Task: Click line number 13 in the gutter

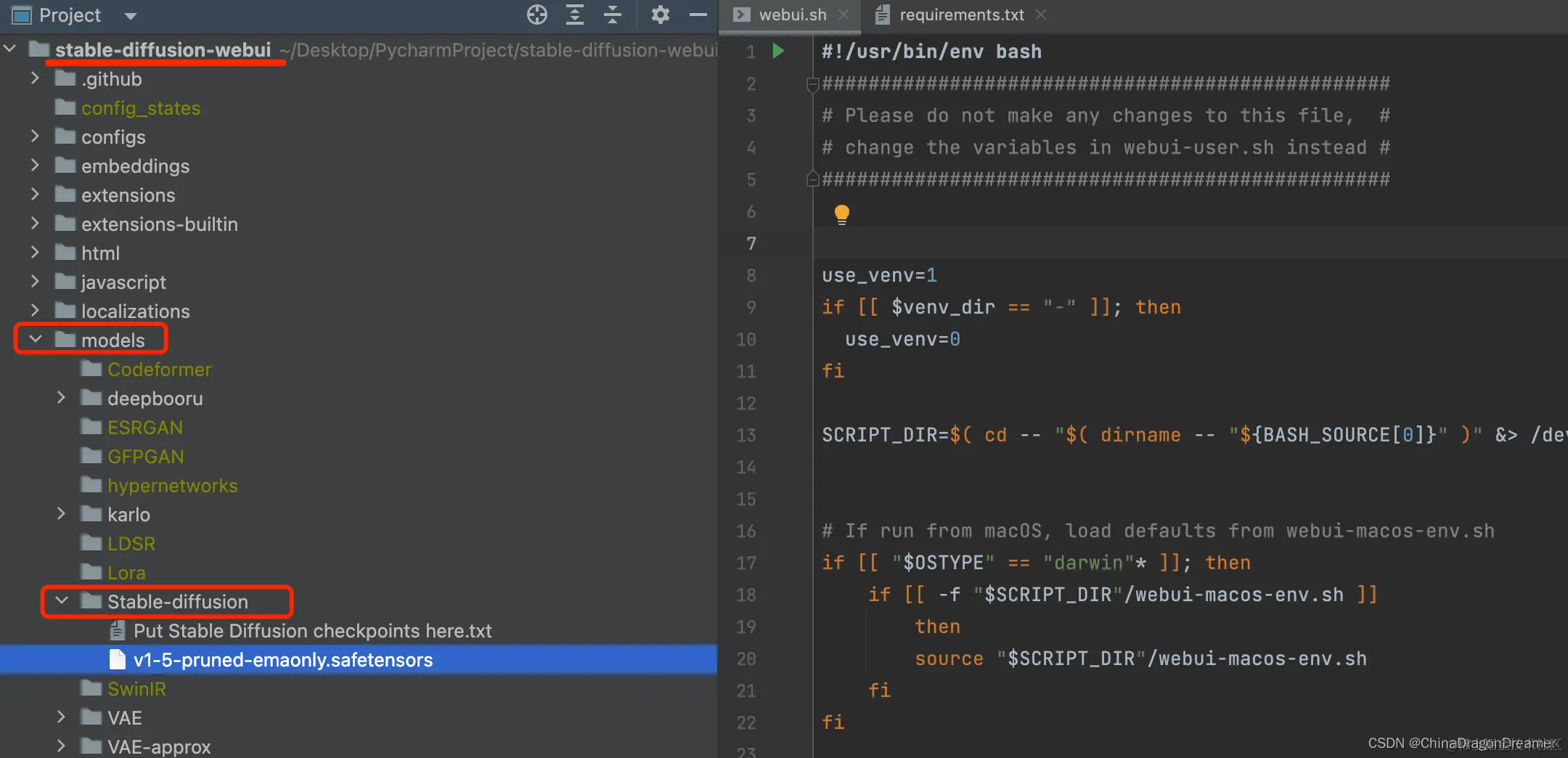Action: [746, 435]
